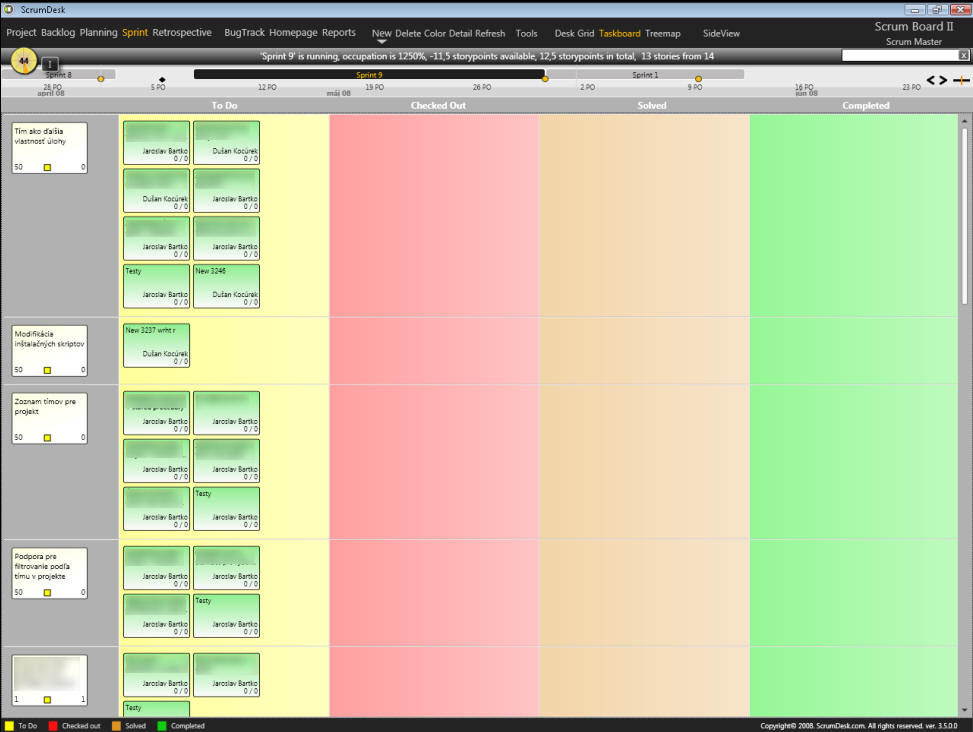
Task: Open the Color command
Action: [x=434, y=33]
